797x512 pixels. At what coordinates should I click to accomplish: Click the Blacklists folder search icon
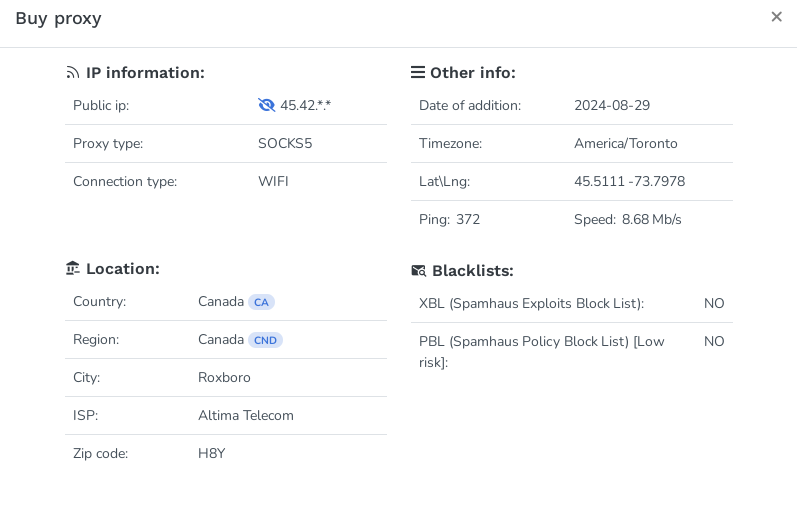click(419, 271)
